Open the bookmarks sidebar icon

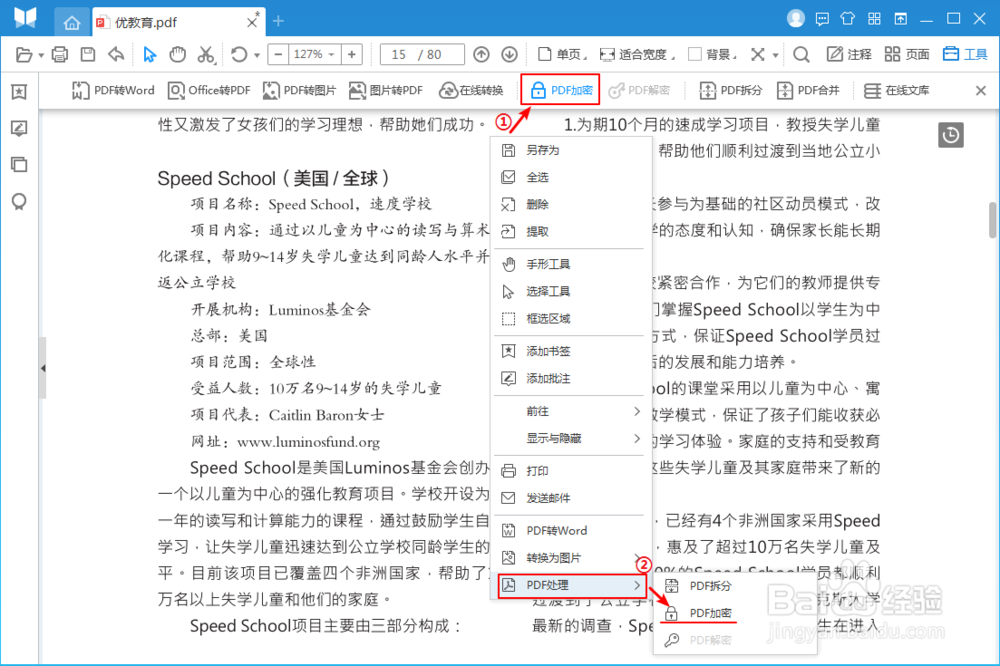point(19,92)
